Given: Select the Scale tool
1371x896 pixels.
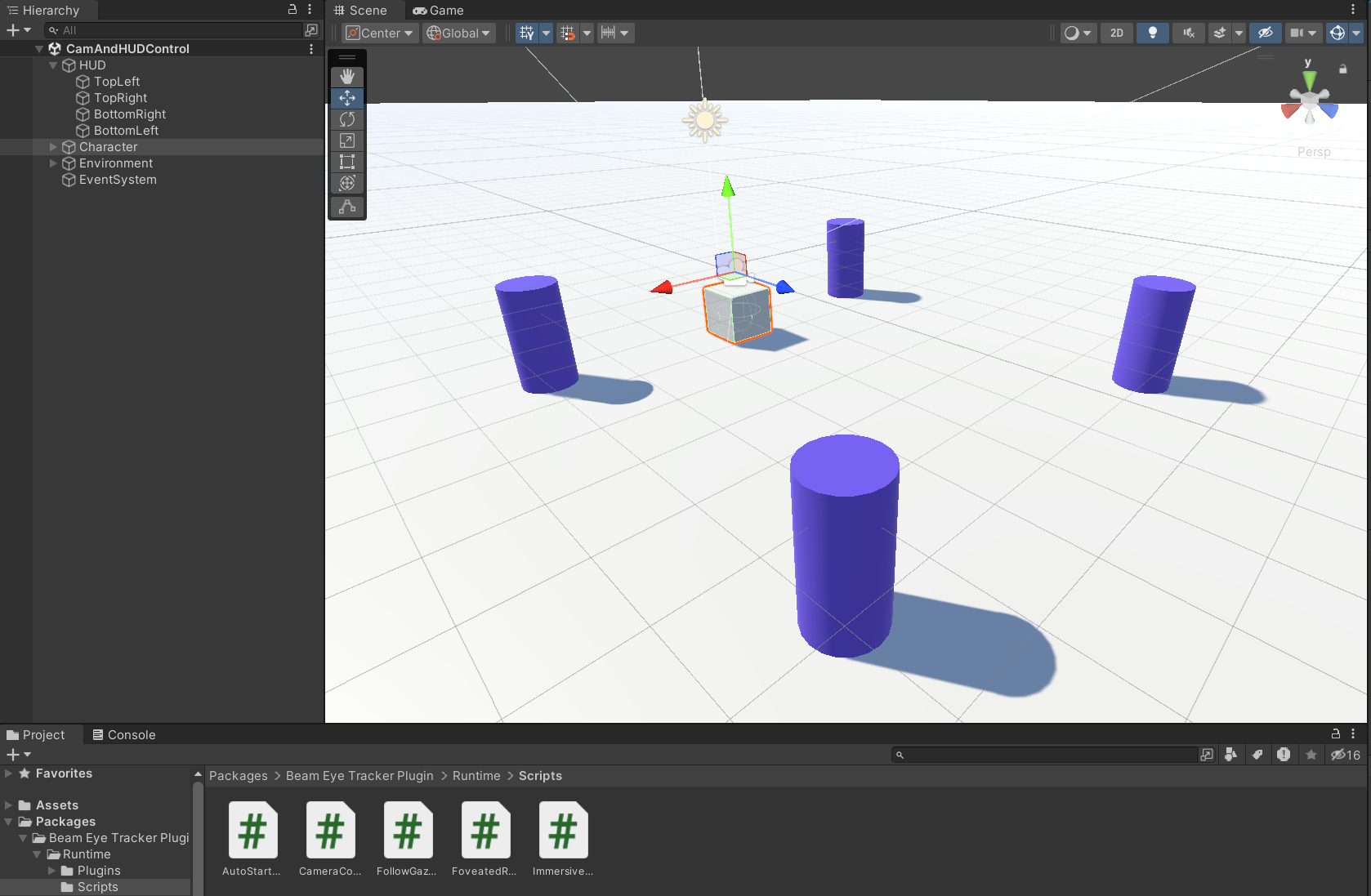Looking at the screenshot, I should [347, 140].
